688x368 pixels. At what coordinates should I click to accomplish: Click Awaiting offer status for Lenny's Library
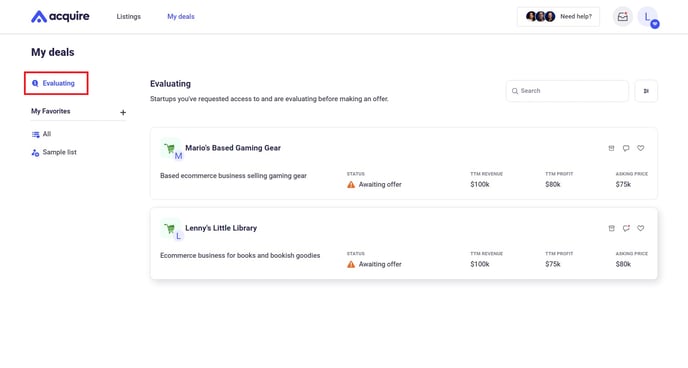[374, 264]
